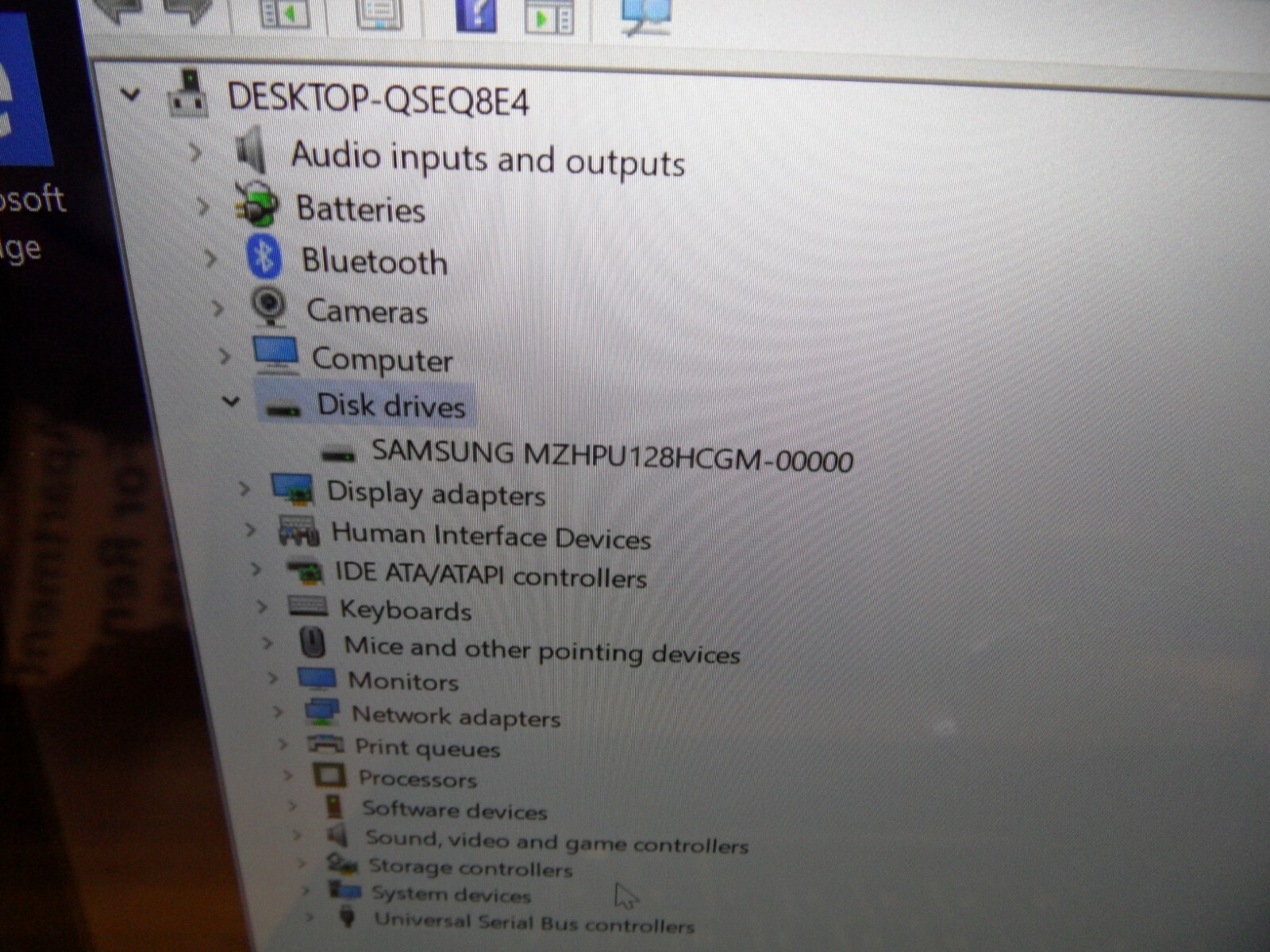Open Properties from the toolbar icon
Screen dimensions: 1270x952
[379, 13]
